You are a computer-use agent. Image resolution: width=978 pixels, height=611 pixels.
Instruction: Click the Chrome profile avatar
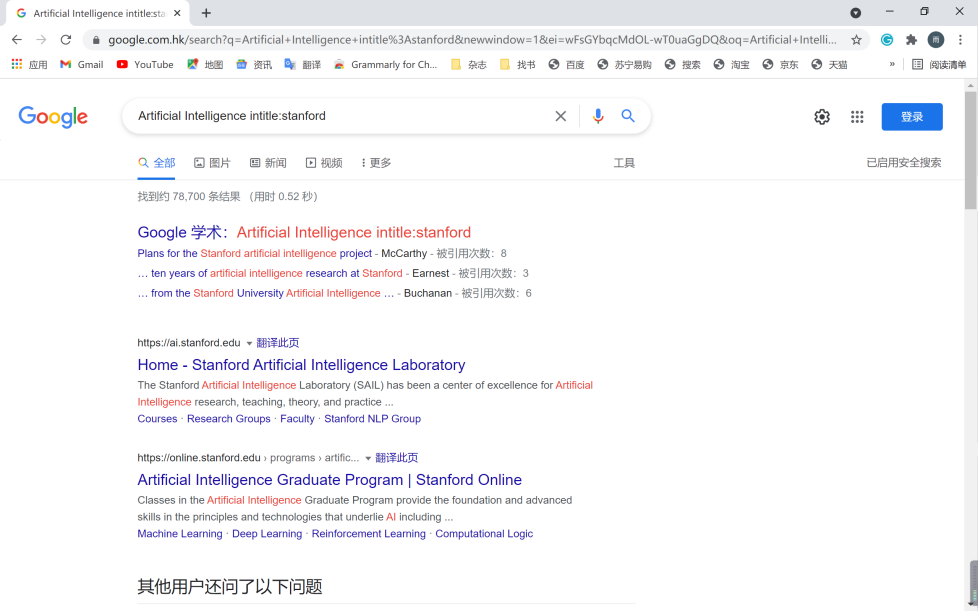(x=936, y=39)
